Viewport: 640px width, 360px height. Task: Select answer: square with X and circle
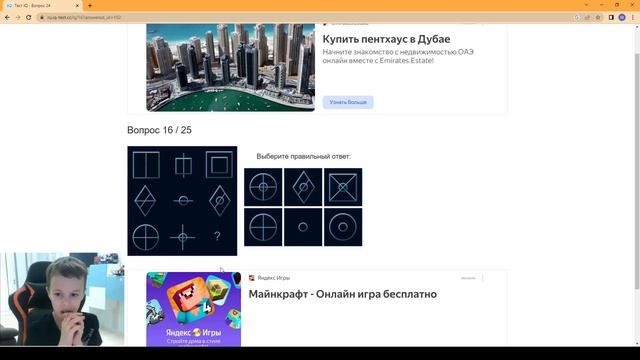click(x=343, y=187)
